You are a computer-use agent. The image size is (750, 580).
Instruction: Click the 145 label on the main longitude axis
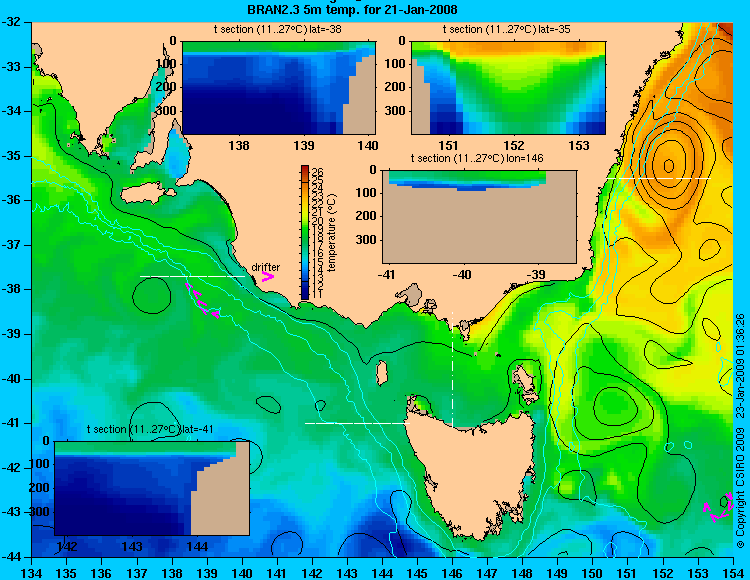417,574
